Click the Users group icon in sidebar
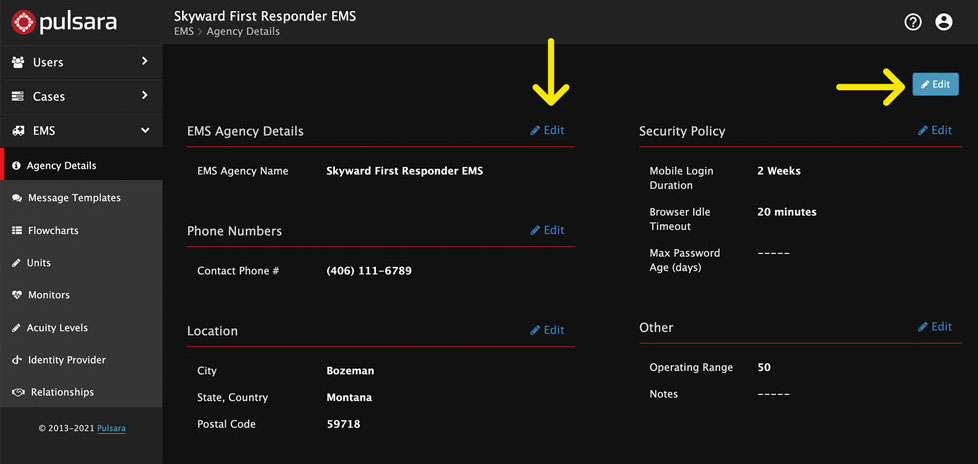This screenshot has height=464, width=978. [x=18, y=62]
